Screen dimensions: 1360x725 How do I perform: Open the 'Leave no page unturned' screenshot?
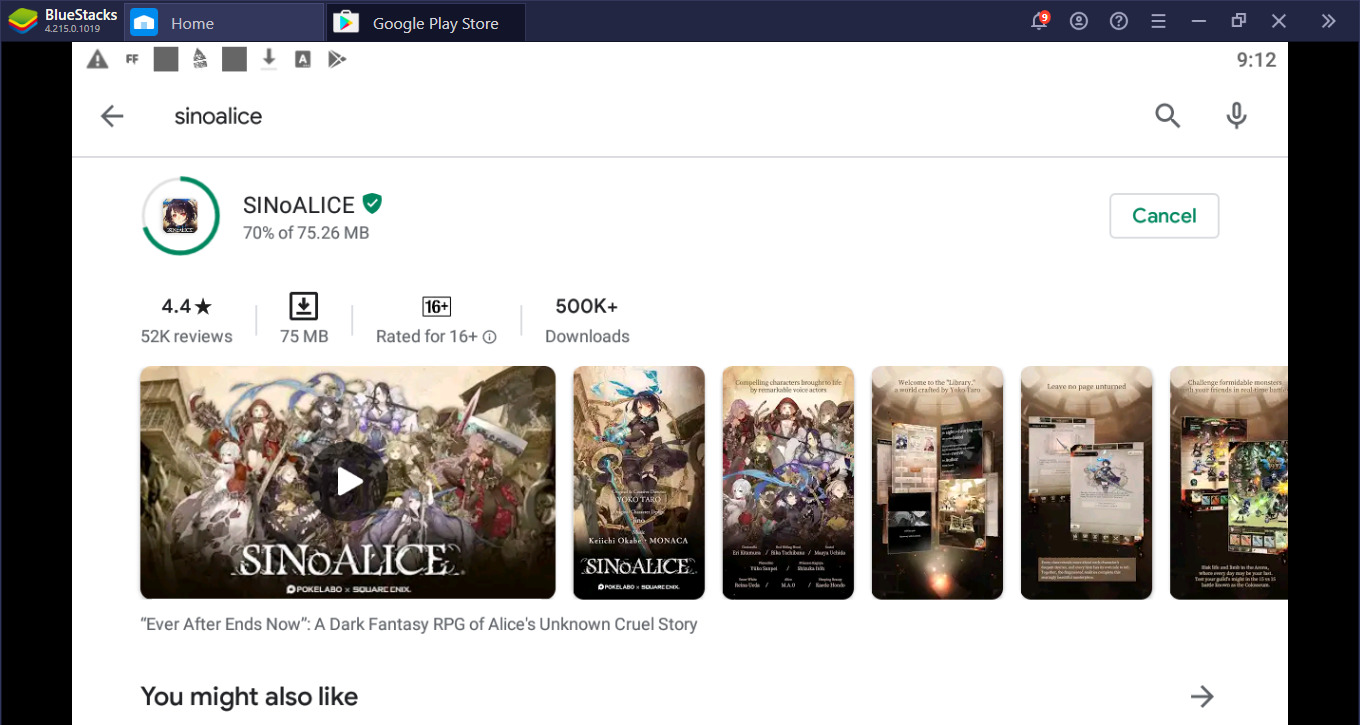1087,482
